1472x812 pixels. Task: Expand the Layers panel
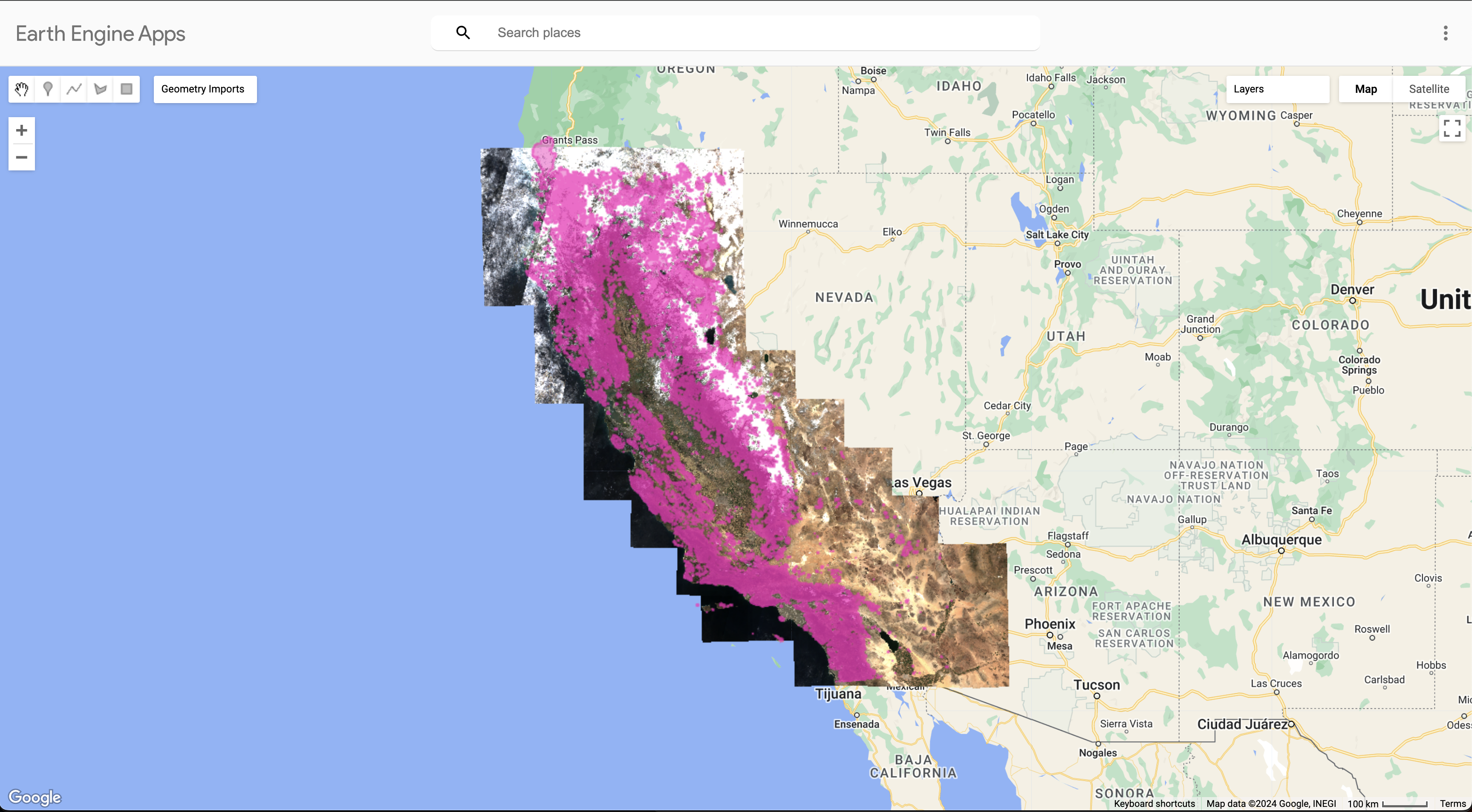1278,89
